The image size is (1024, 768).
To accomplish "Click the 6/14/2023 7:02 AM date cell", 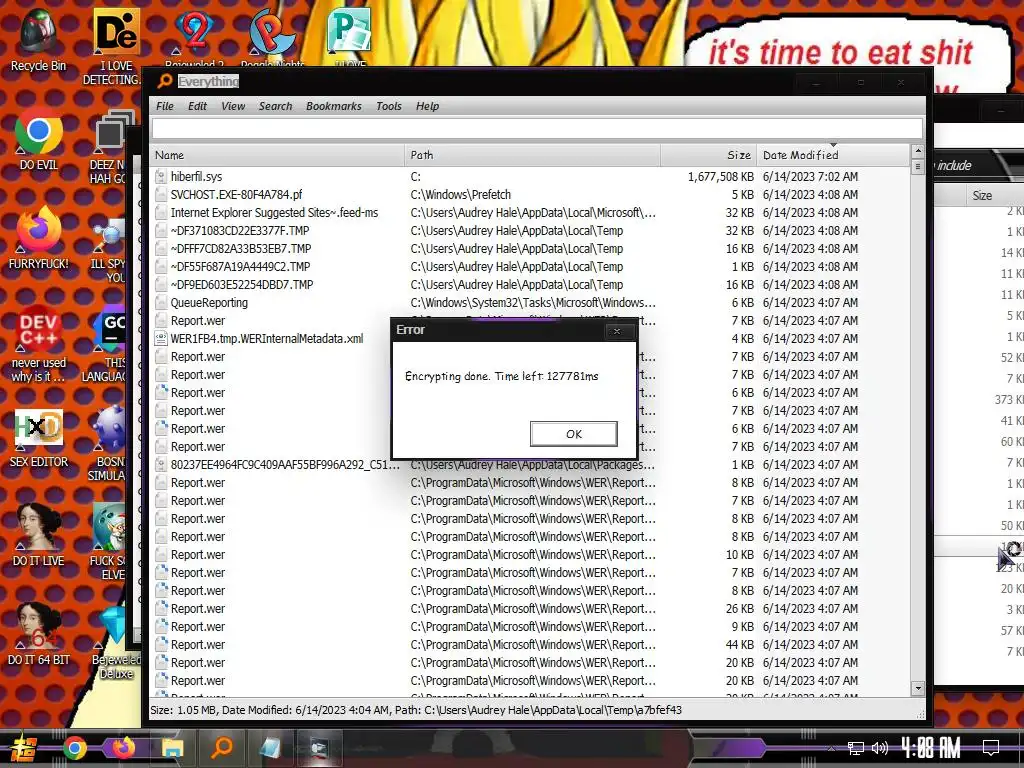I will [x=810, y=176].
